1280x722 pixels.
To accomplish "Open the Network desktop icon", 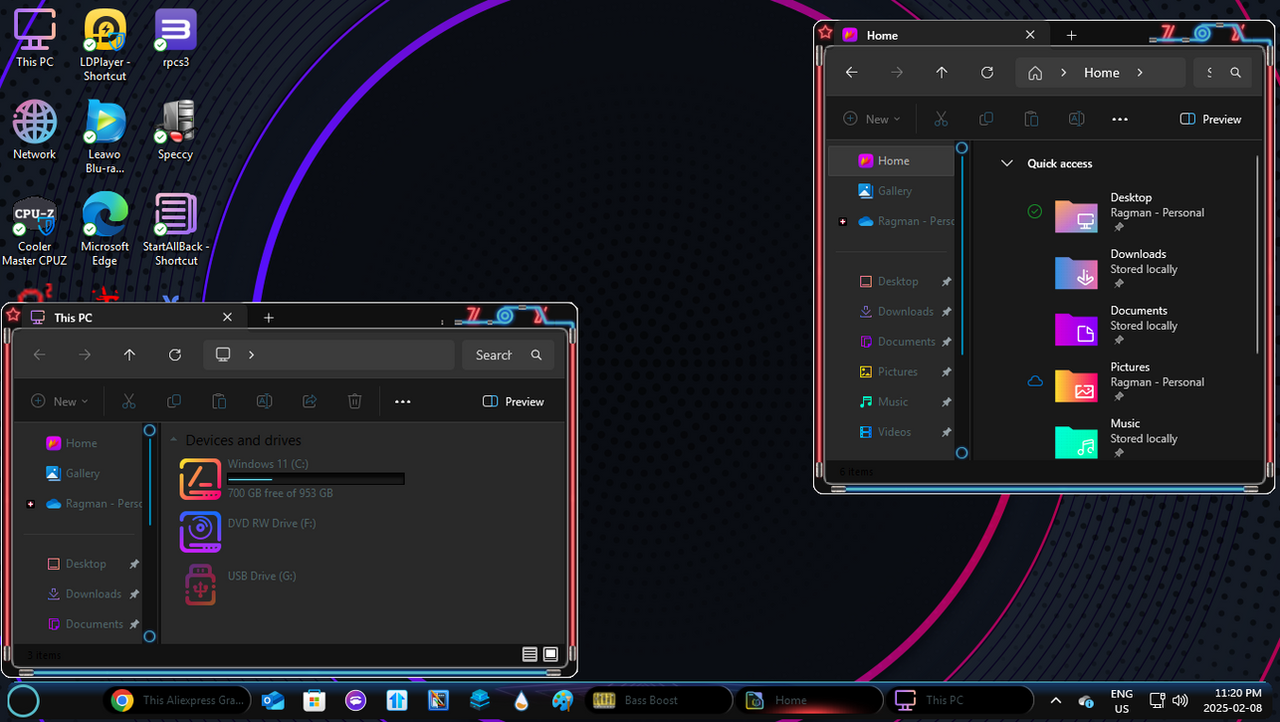I will pos(34,130).
